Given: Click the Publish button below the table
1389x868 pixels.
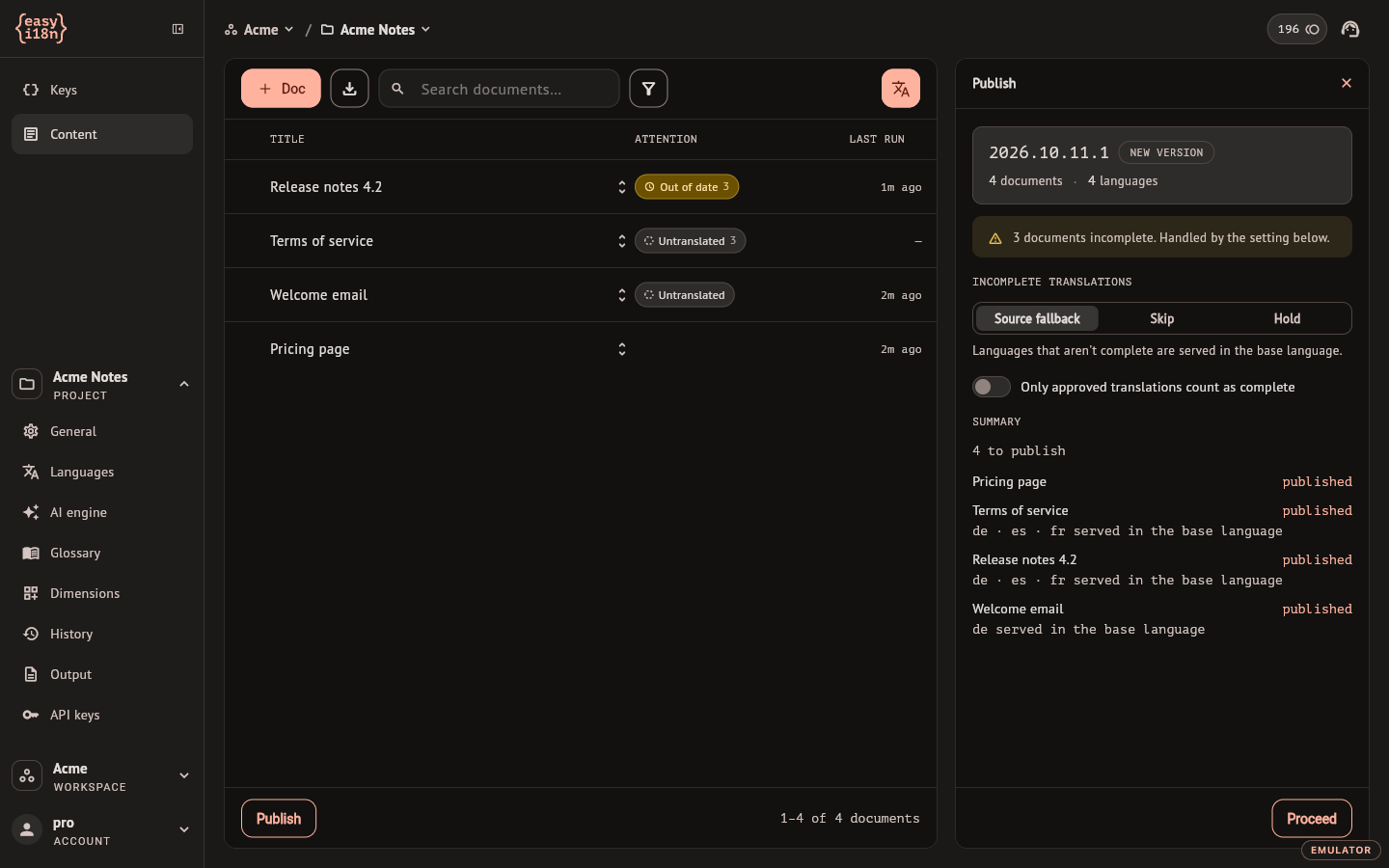Looking at the screenshot, I should pos(279,819).
